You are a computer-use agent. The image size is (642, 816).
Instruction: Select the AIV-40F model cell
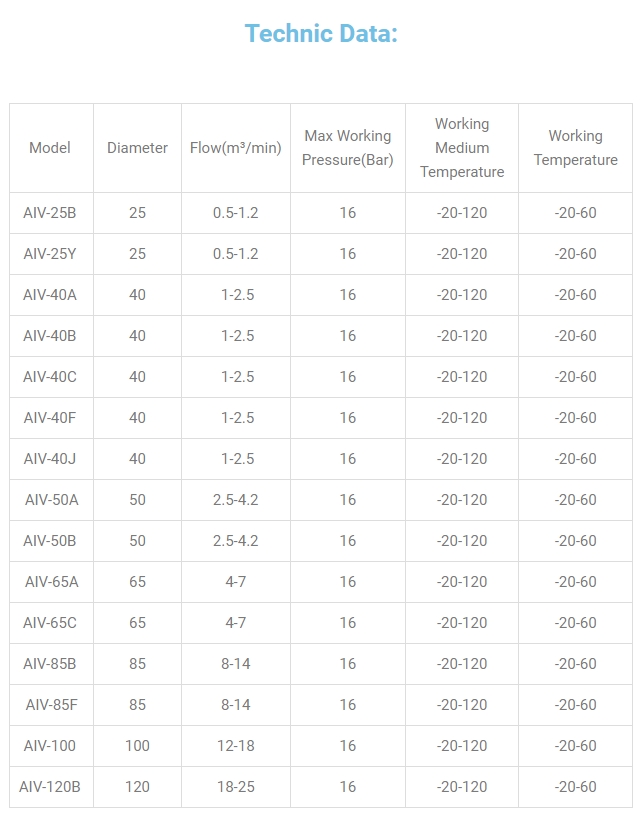pos(50,418)
